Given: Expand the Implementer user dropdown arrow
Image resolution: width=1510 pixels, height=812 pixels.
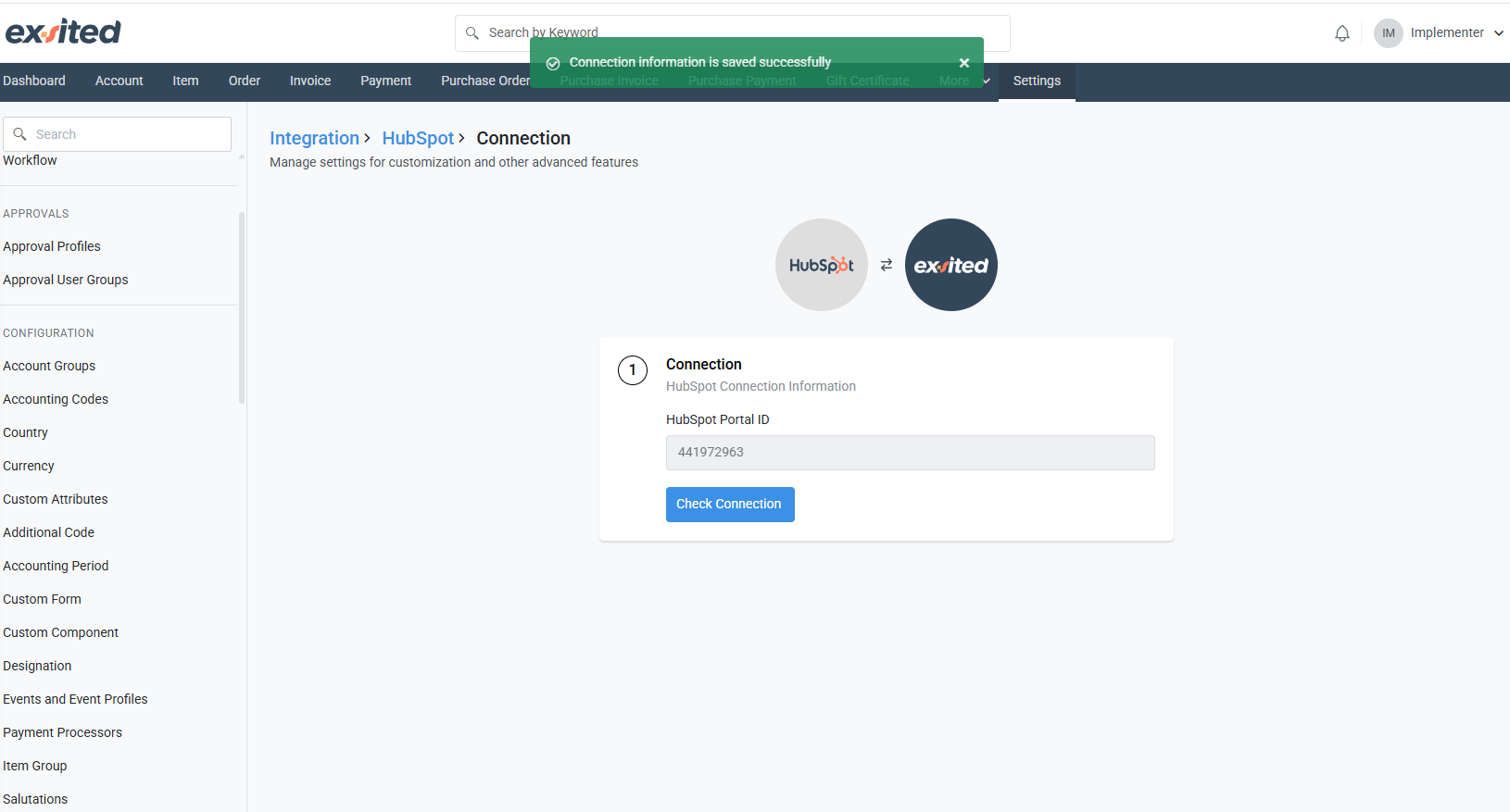Looking at the screenshot, I should (1498, 33).
